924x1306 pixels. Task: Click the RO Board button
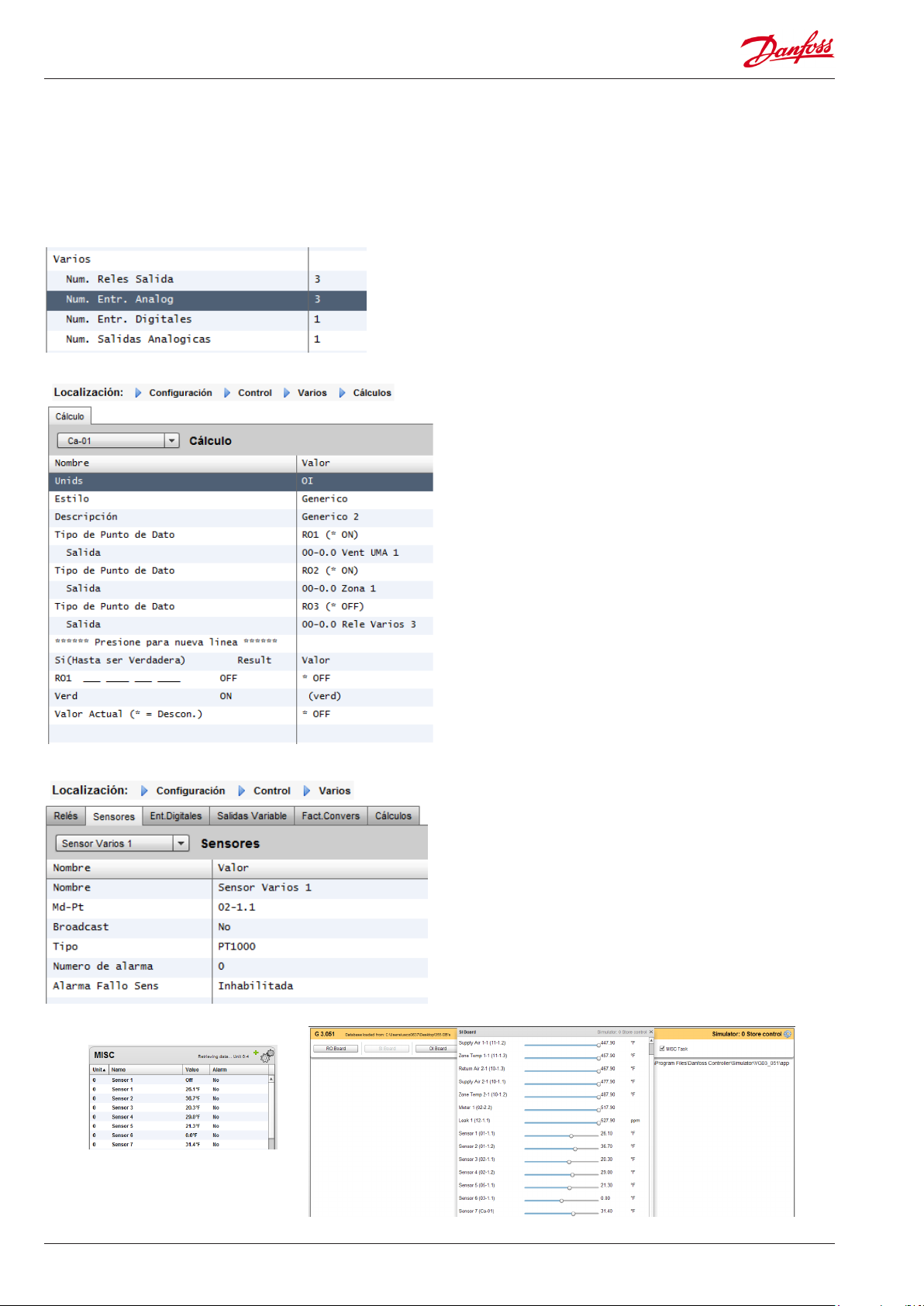tap(336, 1049)
